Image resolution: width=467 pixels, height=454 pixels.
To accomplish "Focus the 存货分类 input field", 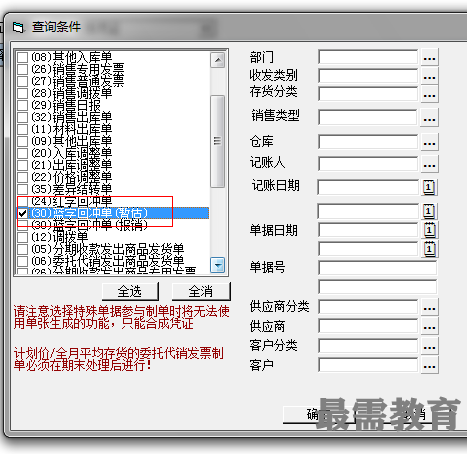I will coord(368,94).
